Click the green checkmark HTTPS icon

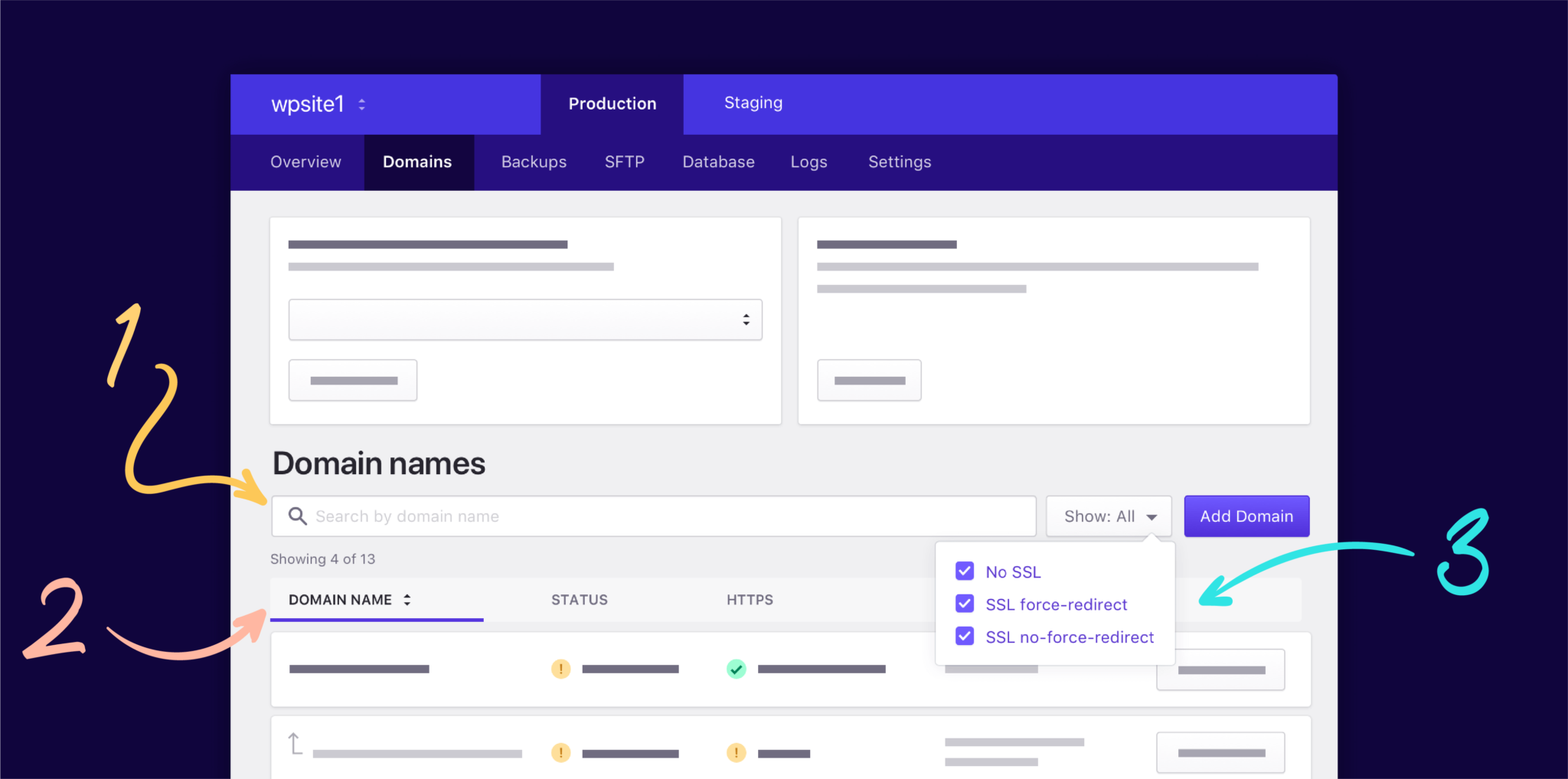(x=736, y=669)
